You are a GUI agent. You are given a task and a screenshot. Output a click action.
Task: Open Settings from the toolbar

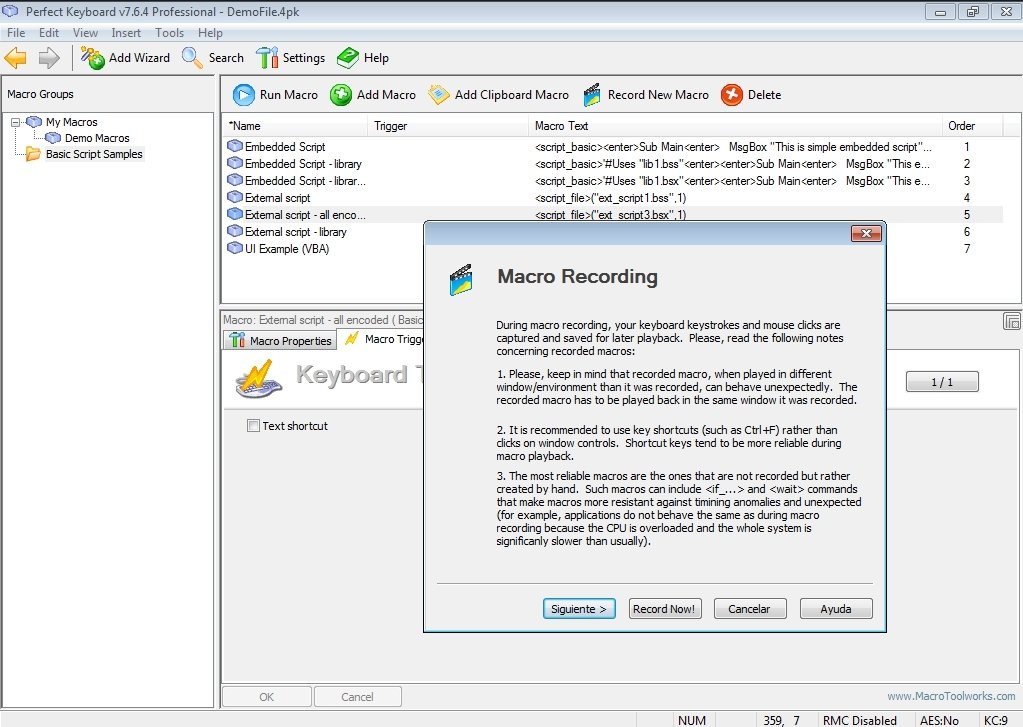(290, 57)
